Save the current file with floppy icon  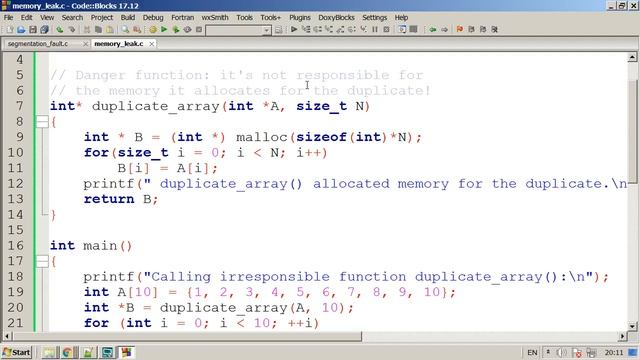(x=33, y=29)
